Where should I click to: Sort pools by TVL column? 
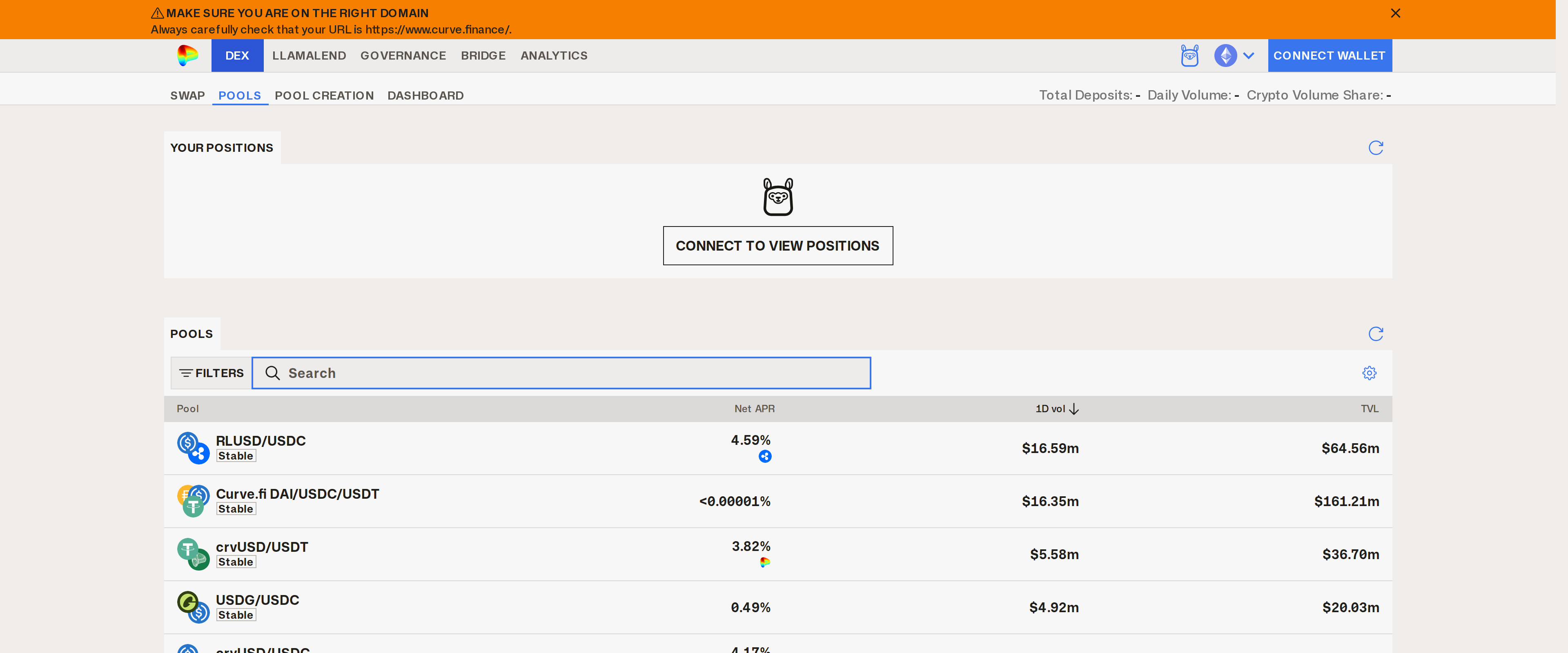[1370, 409]
